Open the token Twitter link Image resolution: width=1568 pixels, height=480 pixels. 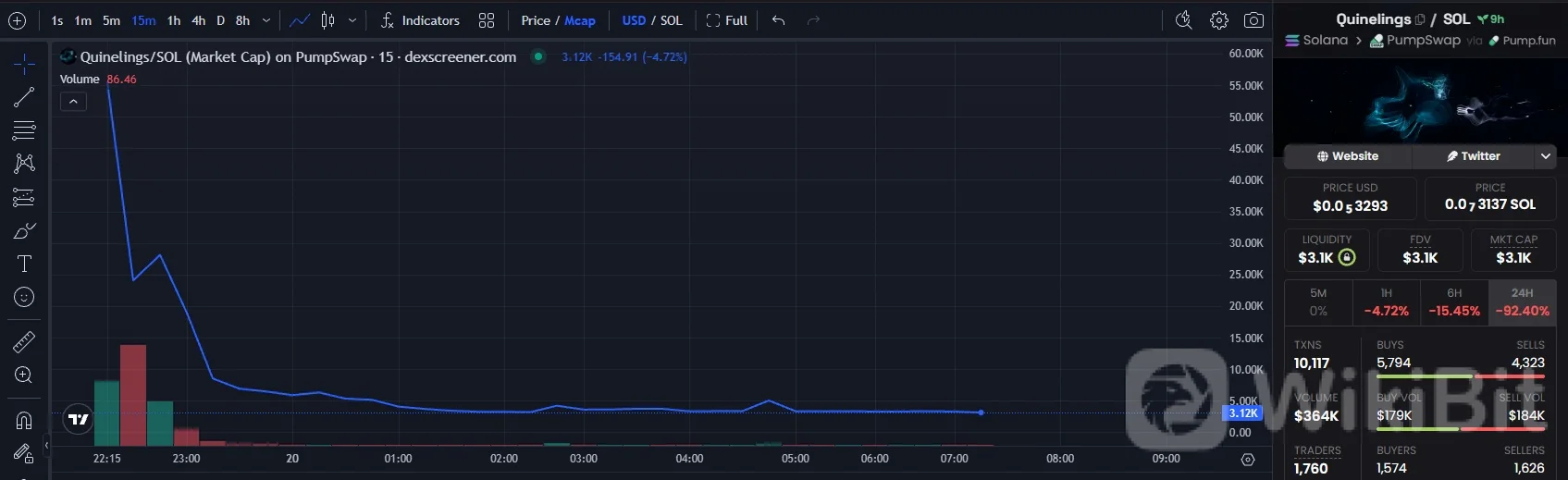[1474, 156]
